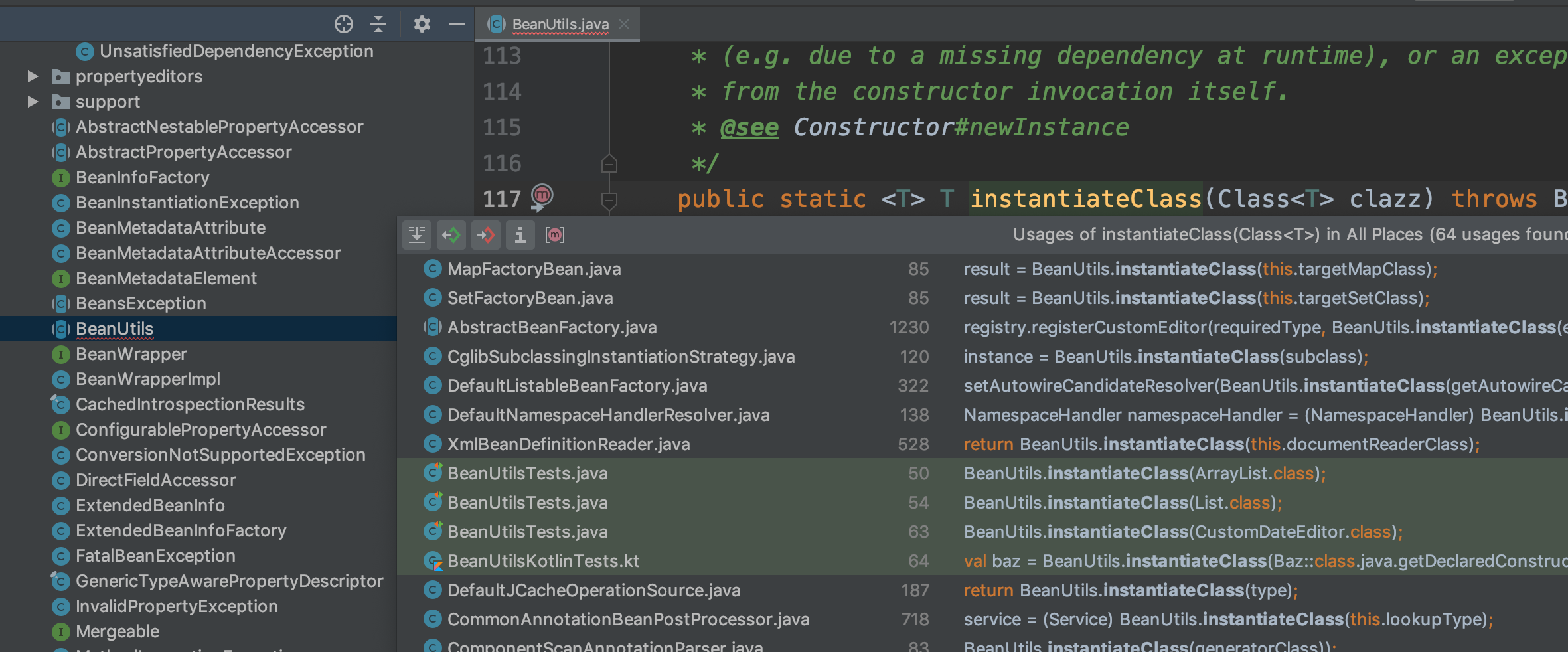Close the BeanUtils.java editor tab
The height and width of the screenshot is (652, 1568).
(624, 25)
